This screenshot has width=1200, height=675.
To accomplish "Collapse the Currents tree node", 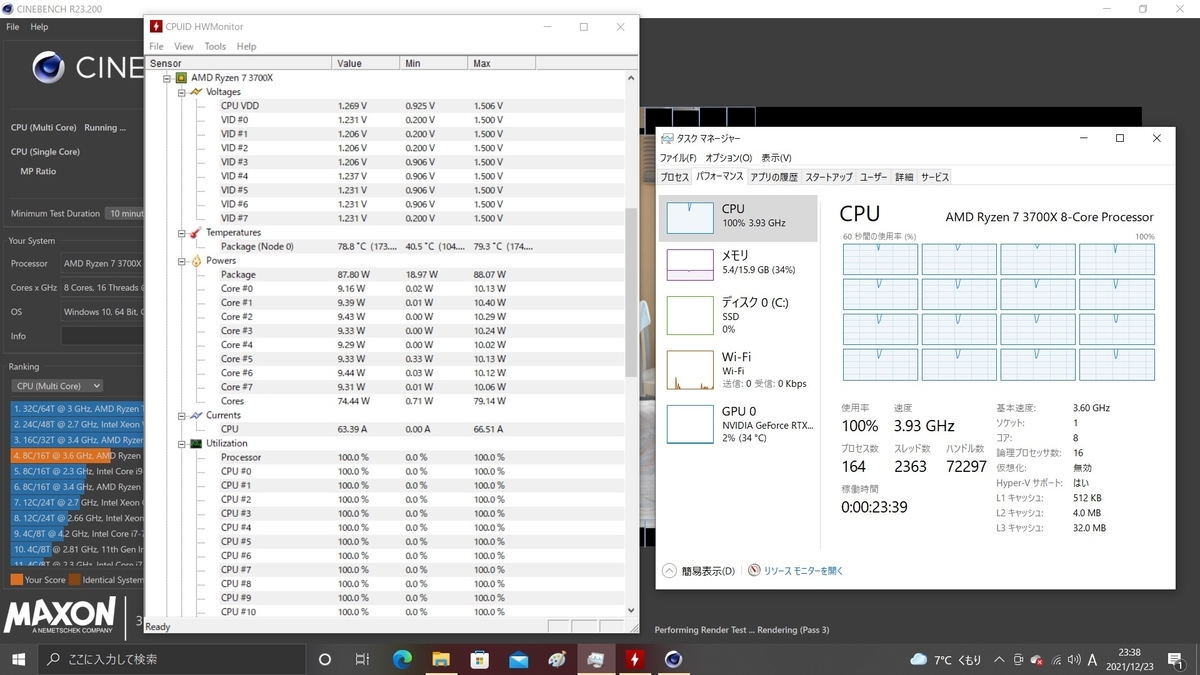I will tap(182, 415).
